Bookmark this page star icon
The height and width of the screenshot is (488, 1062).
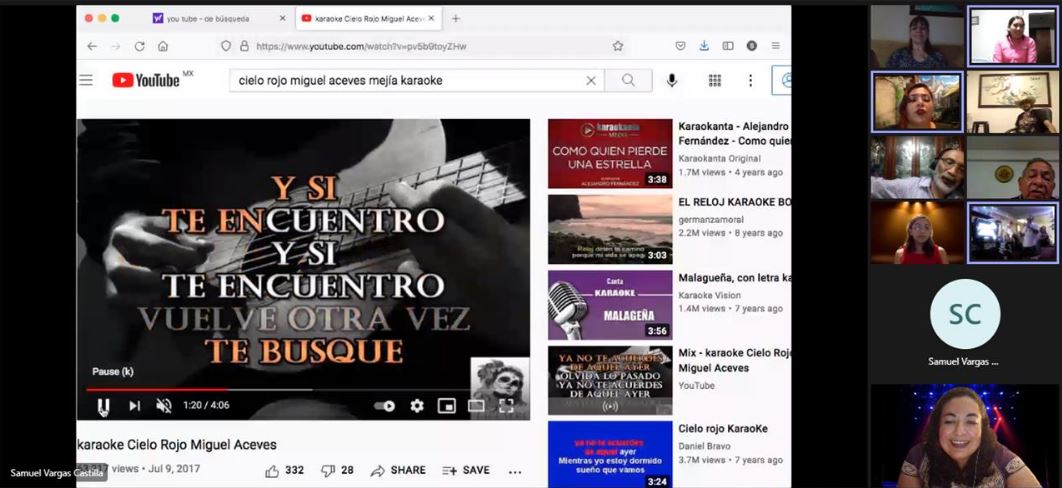point(618,46)
